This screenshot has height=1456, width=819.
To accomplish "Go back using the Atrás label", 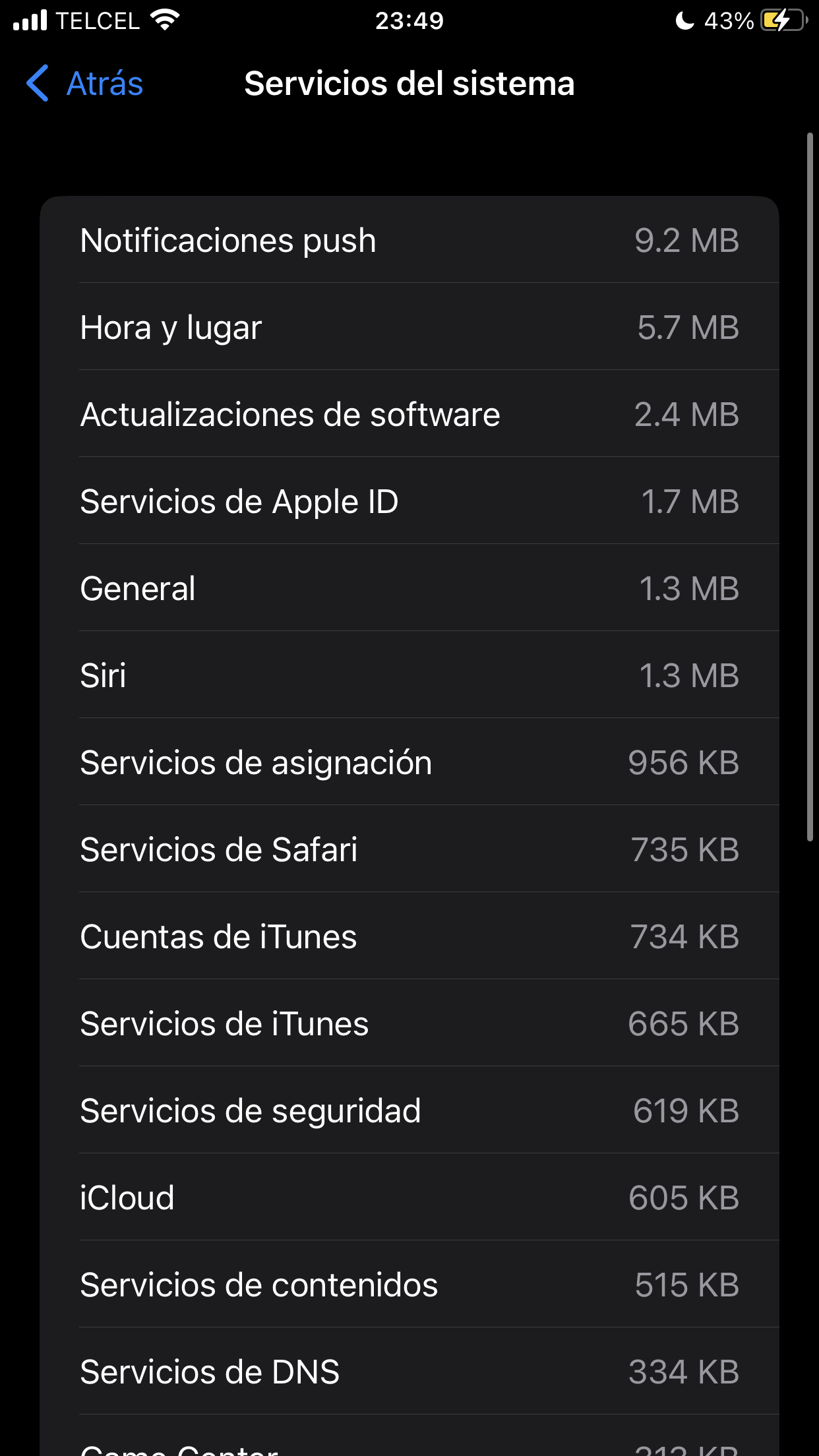I will [x=105, y=84].
